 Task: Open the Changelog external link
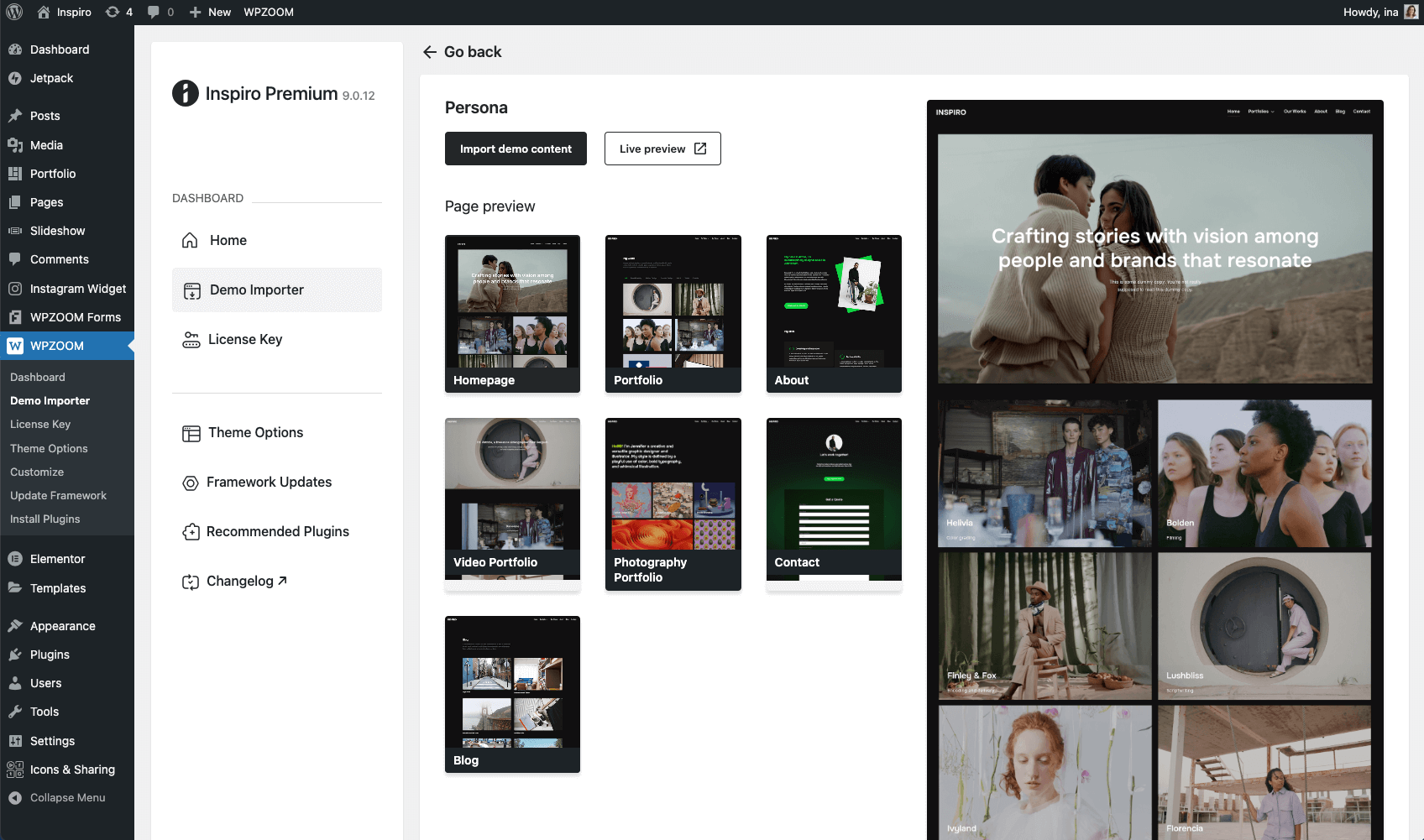(x=247, y=581)
